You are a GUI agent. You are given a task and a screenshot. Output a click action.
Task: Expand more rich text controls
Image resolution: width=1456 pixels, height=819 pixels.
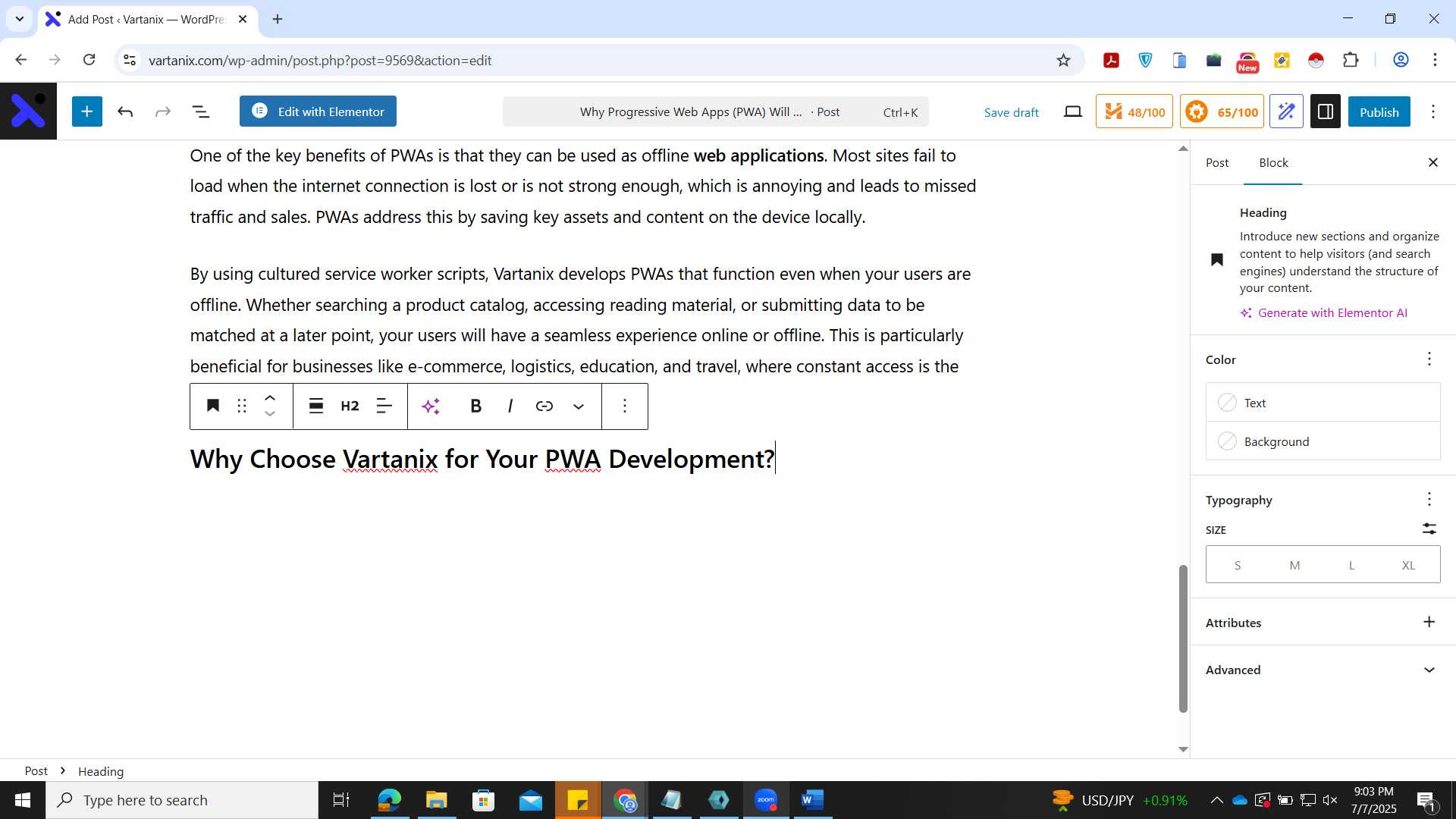[579, 406]
